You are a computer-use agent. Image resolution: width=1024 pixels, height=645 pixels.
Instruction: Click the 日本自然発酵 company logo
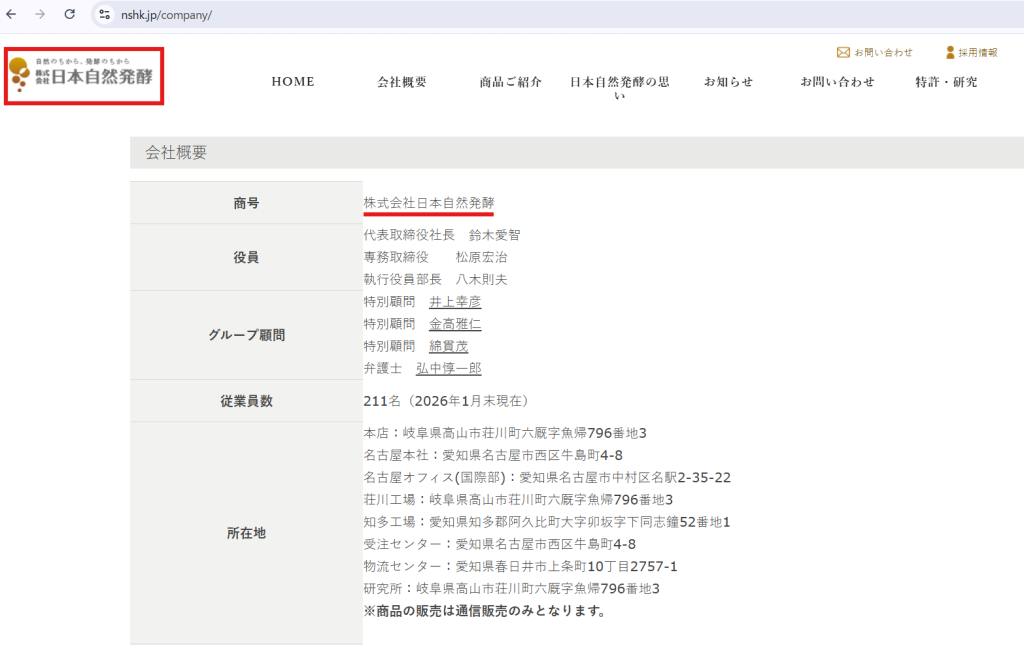coord(83,77)
